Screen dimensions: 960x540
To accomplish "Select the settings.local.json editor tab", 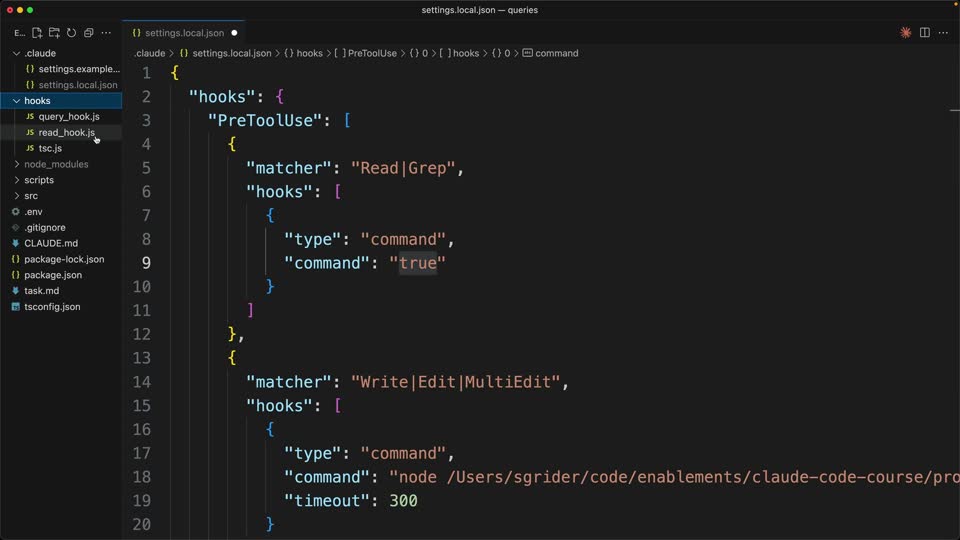I will pyautogui.click(x=184, y=33).
